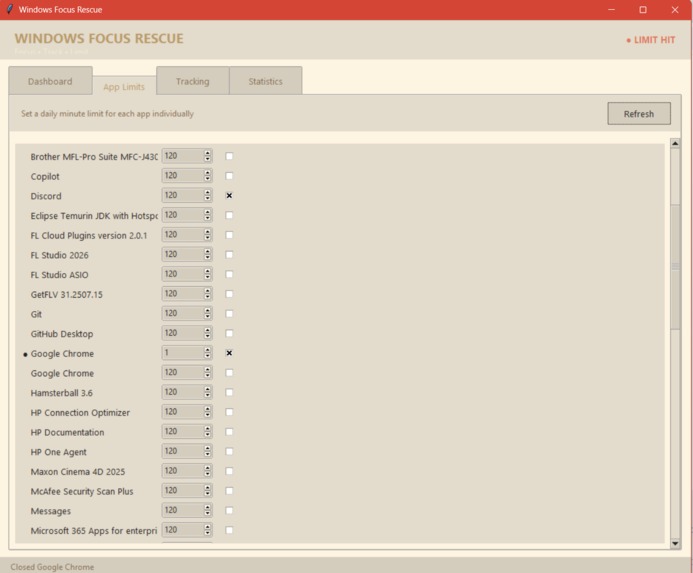Check the Messages limit checkbox
The width and height of the screenshot is (693, 573).
tap(229, 510)
